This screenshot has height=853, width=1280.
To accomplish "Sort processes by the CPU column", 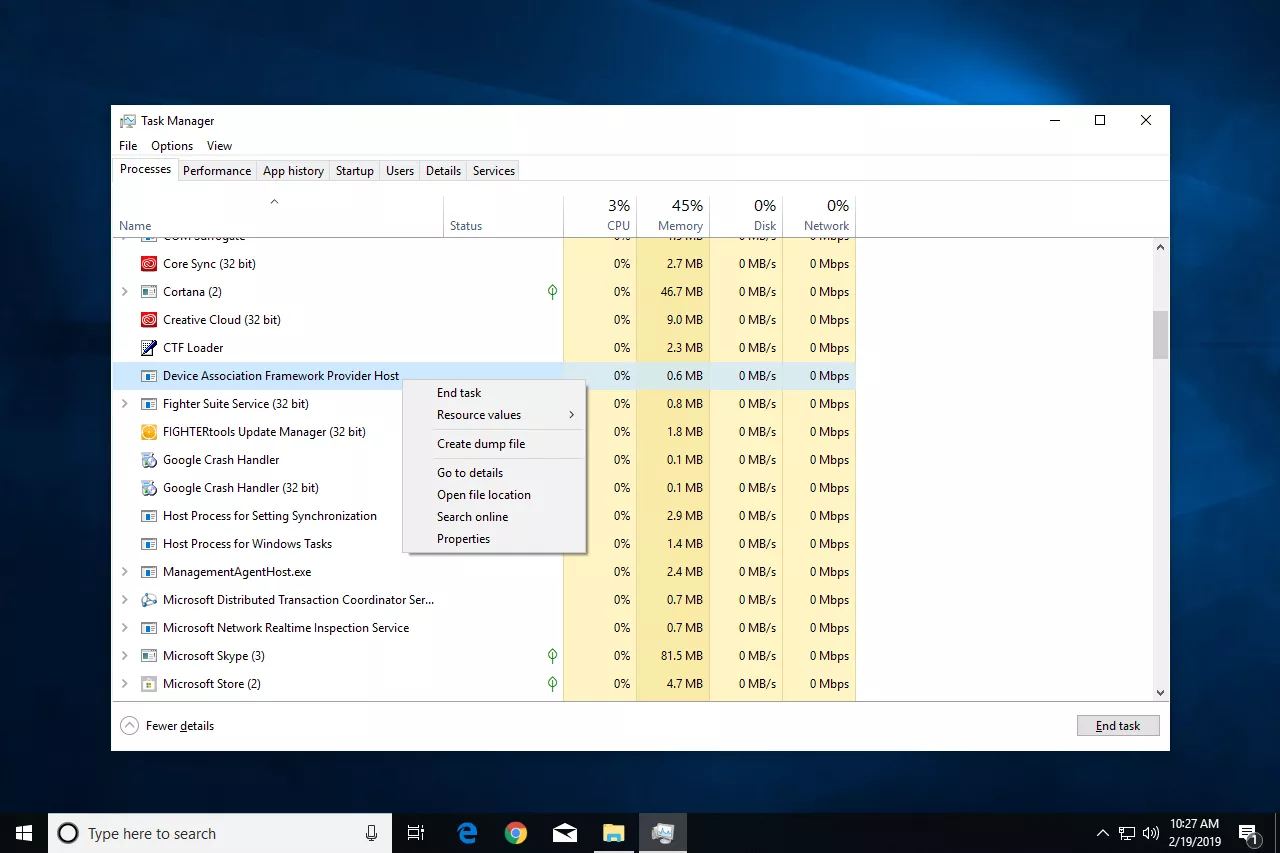I will click(600, 216).
